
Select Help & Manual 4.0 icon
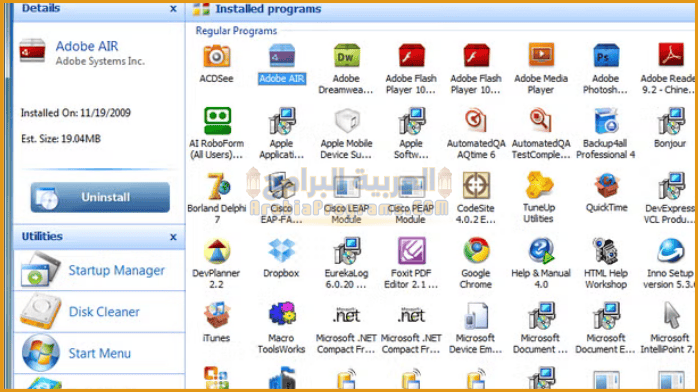(x=541, y=251)
